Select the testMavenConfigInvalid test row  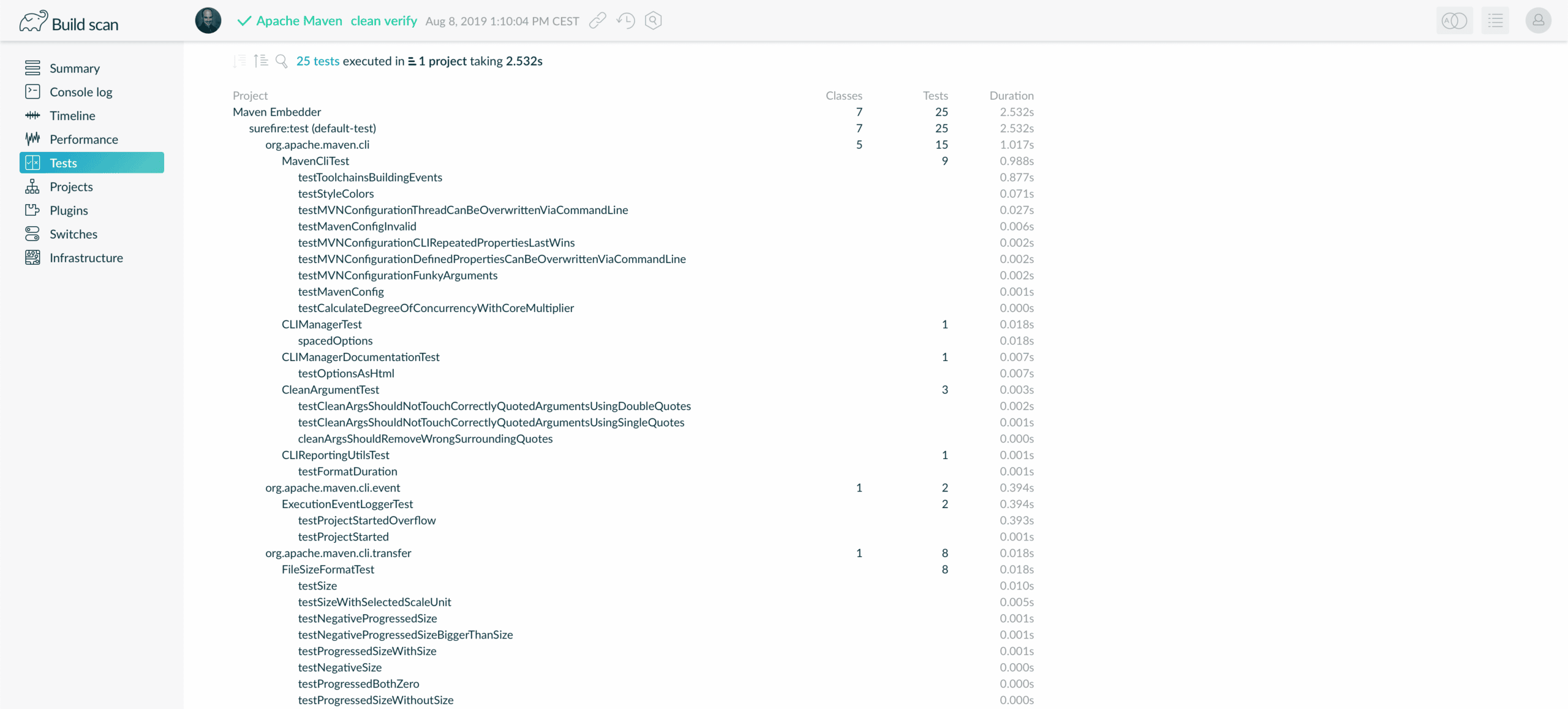(x=357, y=226)
